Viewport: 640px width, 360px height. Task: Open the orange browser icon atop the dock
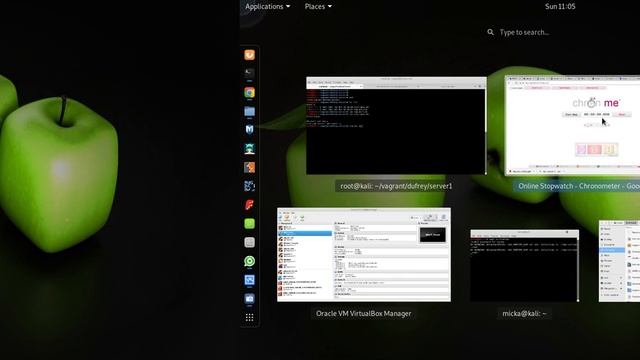click(x=249, y=55)
